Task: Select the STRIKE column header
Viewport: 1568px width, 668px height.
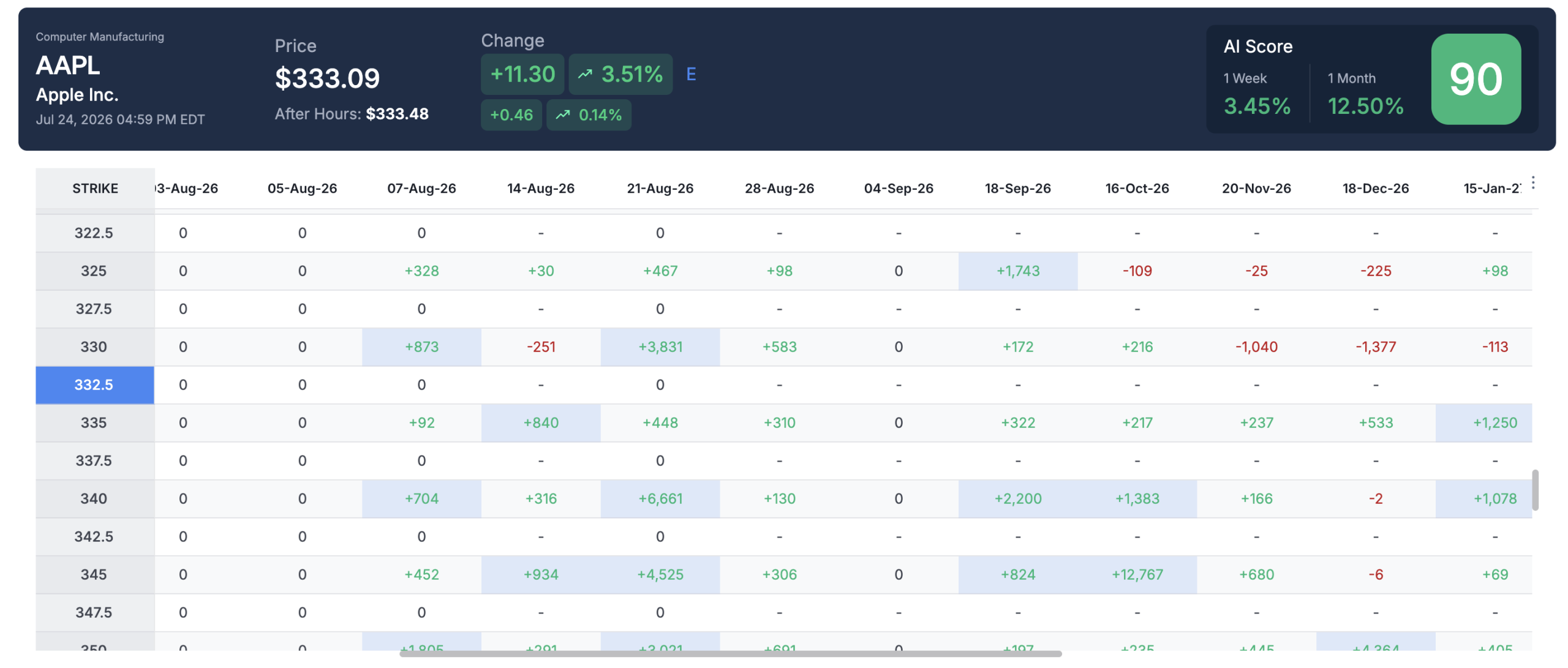Action: [95, 188]
